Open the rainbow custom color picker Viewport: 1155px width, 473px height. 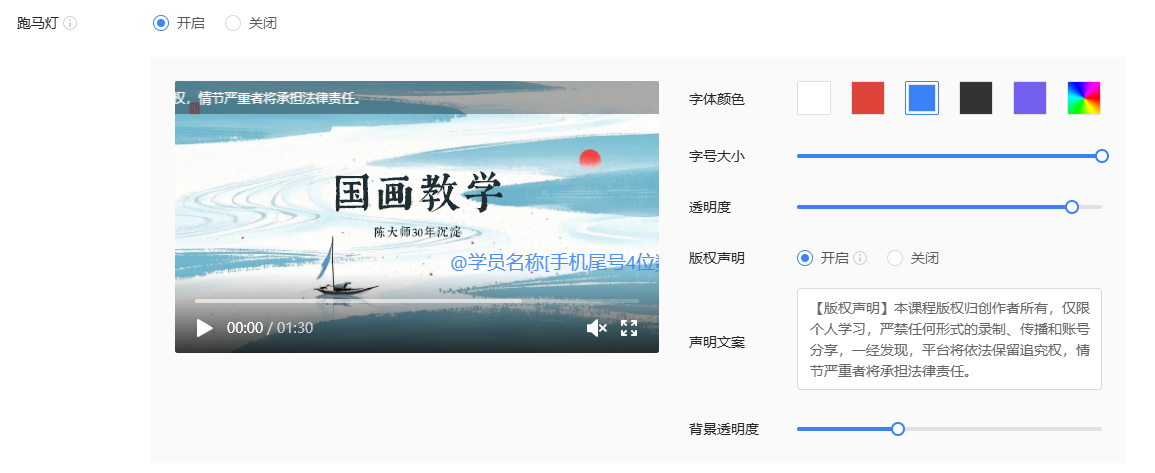1084,98
